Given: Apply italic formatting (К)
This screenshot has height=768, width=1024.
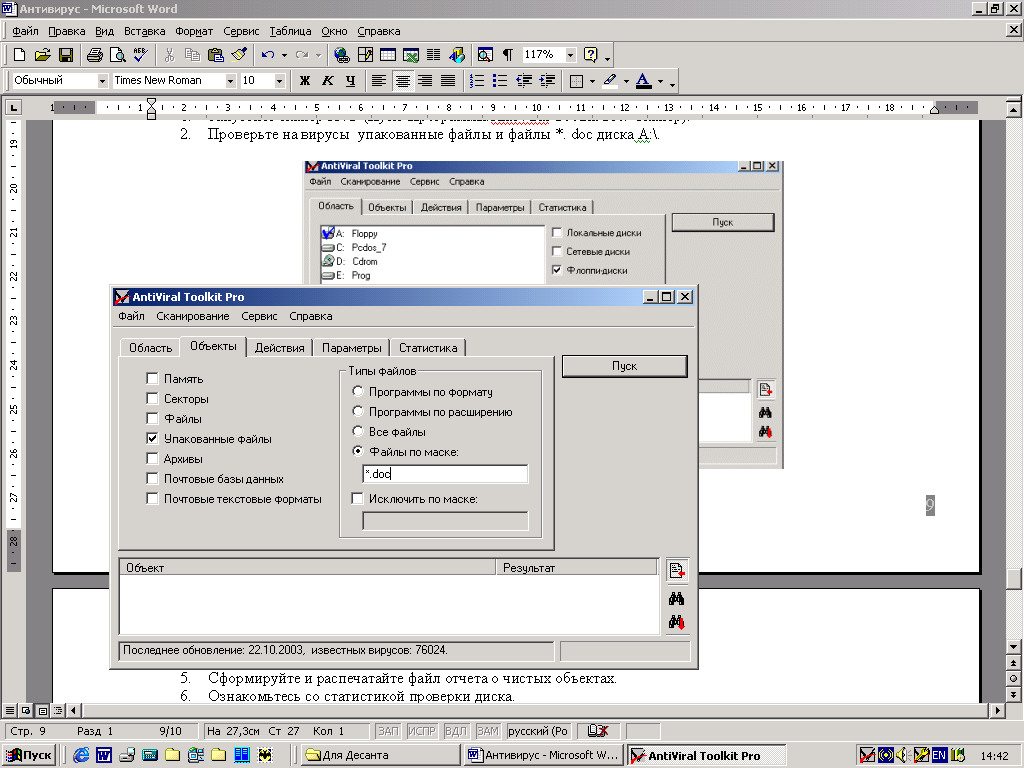Looking at the screenshot, I should 328,81.
